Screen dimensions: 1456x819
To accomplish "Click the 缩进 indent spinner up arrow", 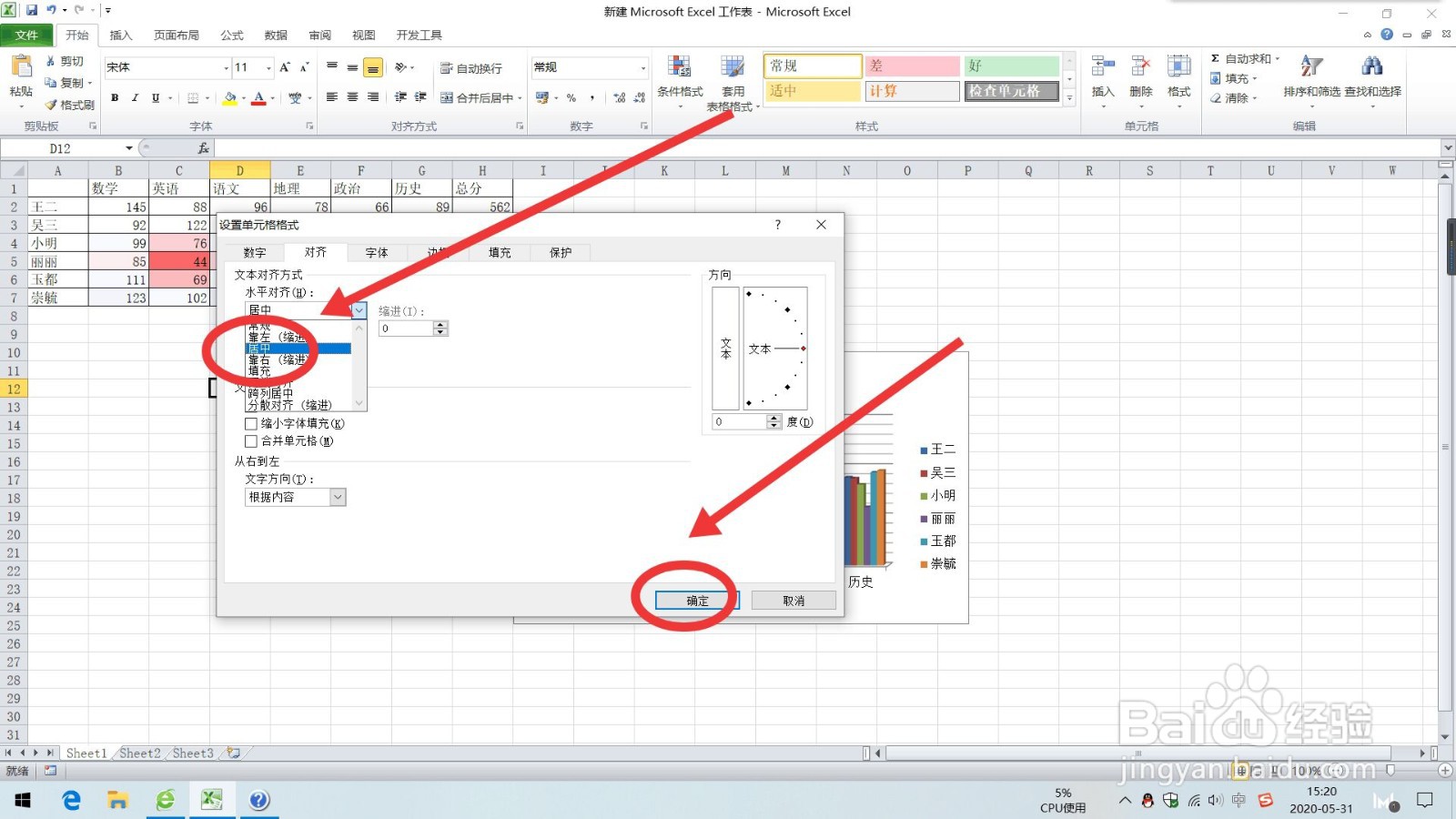I will 440,324.
